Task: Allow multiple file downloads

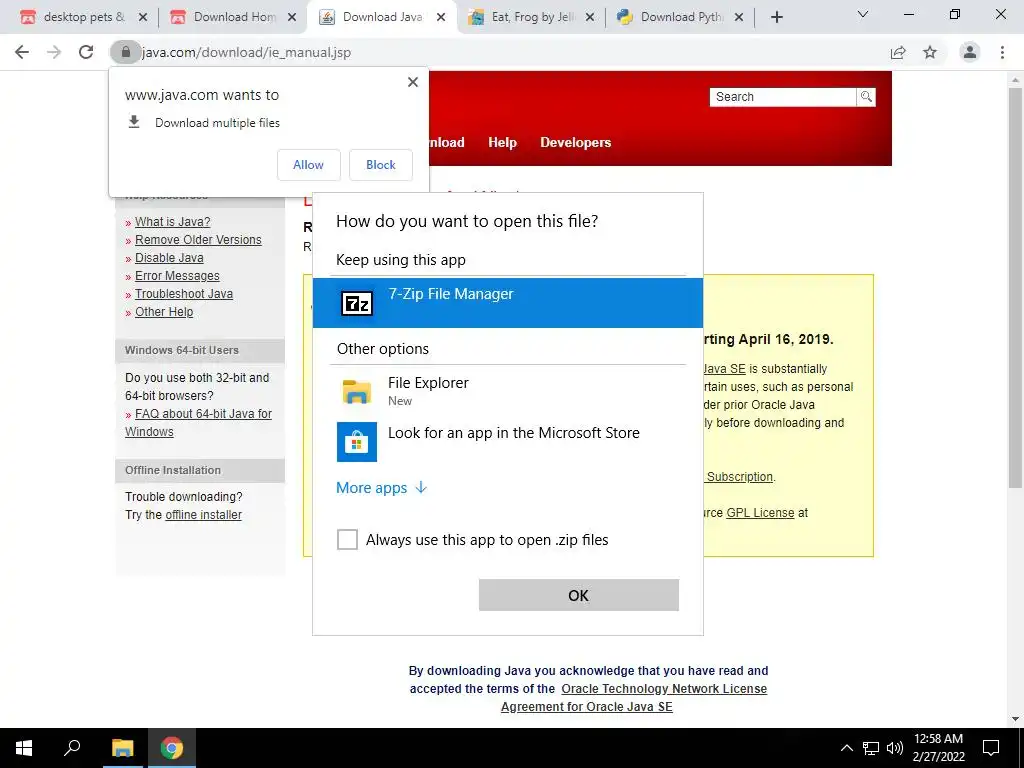Action: [x=308, y=165]
